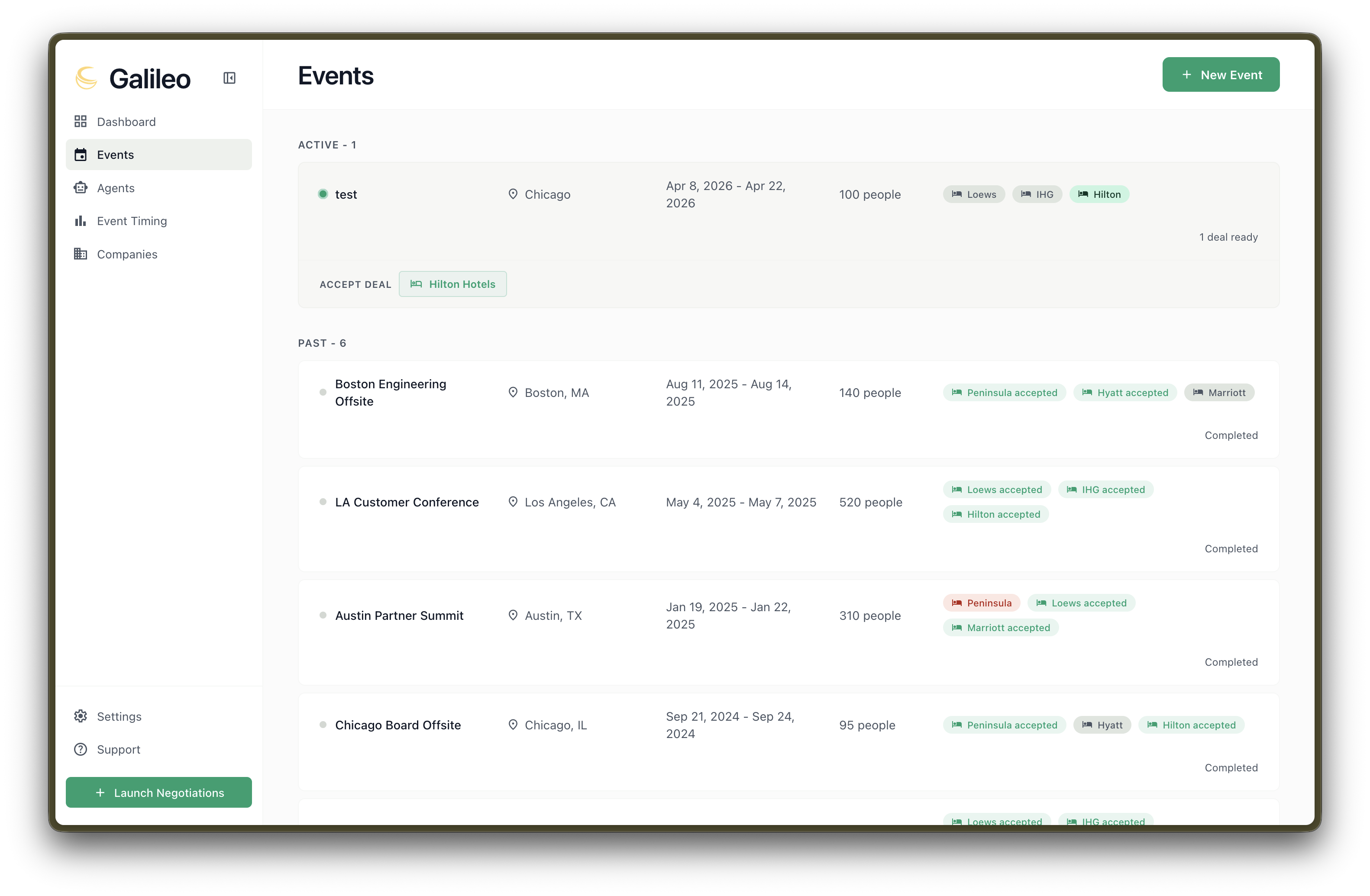Screen dimensions: 1370x896
Task: Click the Dashboard grid icon
Action: 81,122
